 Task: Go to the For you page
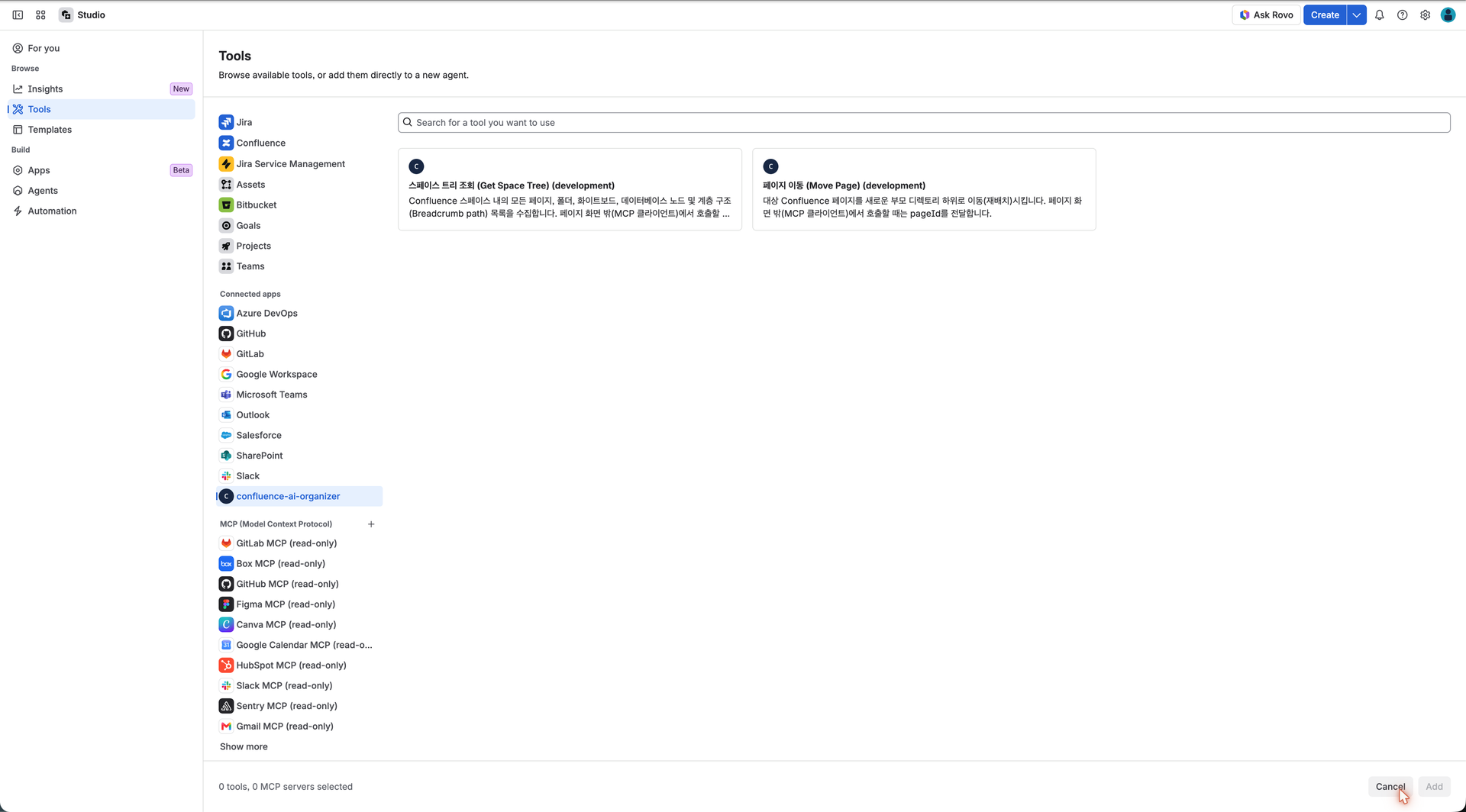tap(101, 48)
